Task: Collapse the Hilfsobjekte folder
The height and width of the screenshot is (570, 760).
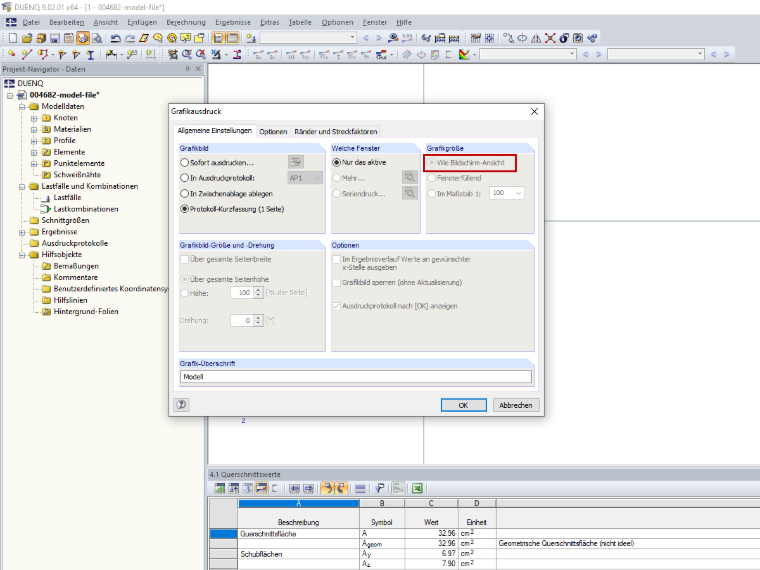Action: point(22,255)
